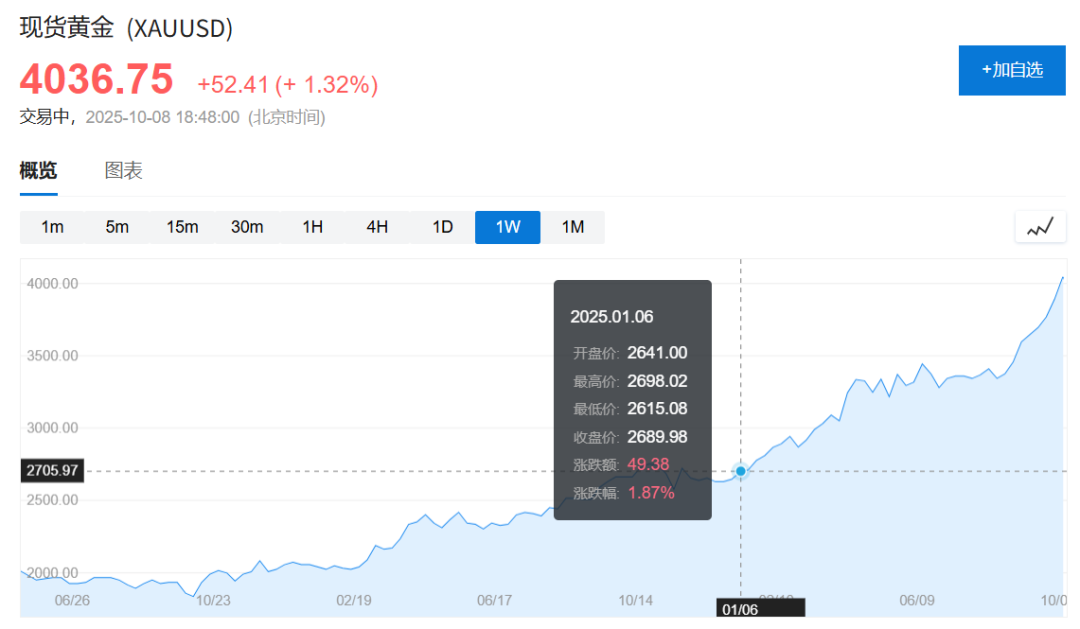Choose the 30m timeframe
This screenshot has width=1080, height=629.
coord(247,227)
